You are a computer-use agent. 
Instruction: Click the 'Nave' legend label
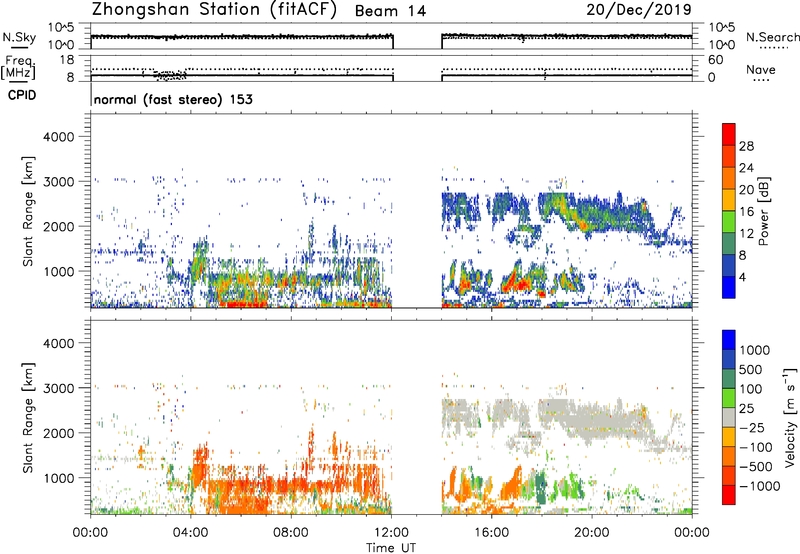(761, 69)
